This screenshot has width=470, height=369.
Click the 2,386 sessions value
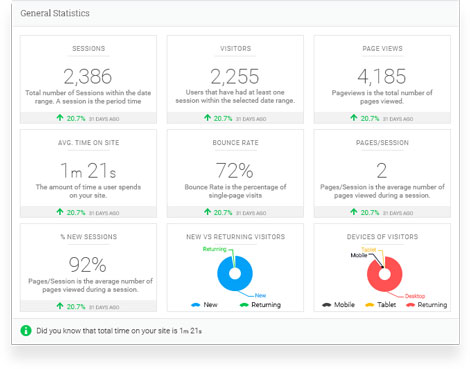tap(88, 77)
